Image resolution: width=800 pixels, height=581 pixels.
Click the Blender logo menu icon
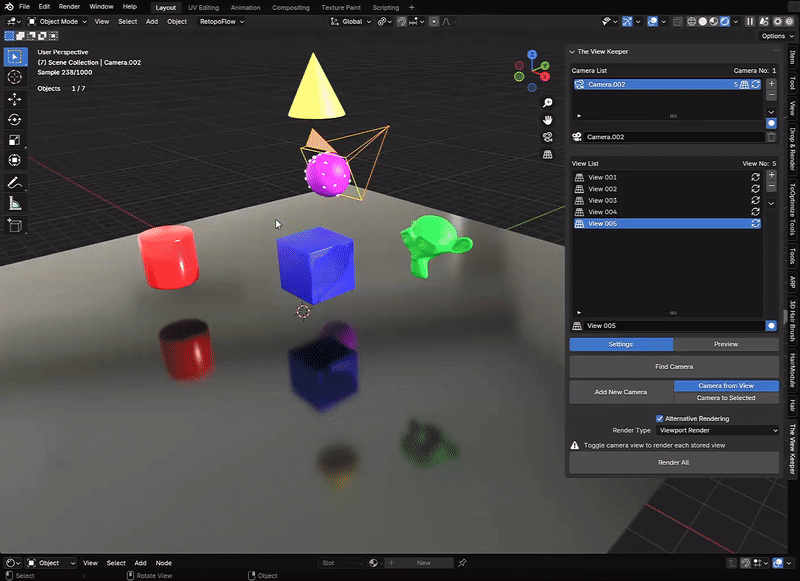point(9,7)
